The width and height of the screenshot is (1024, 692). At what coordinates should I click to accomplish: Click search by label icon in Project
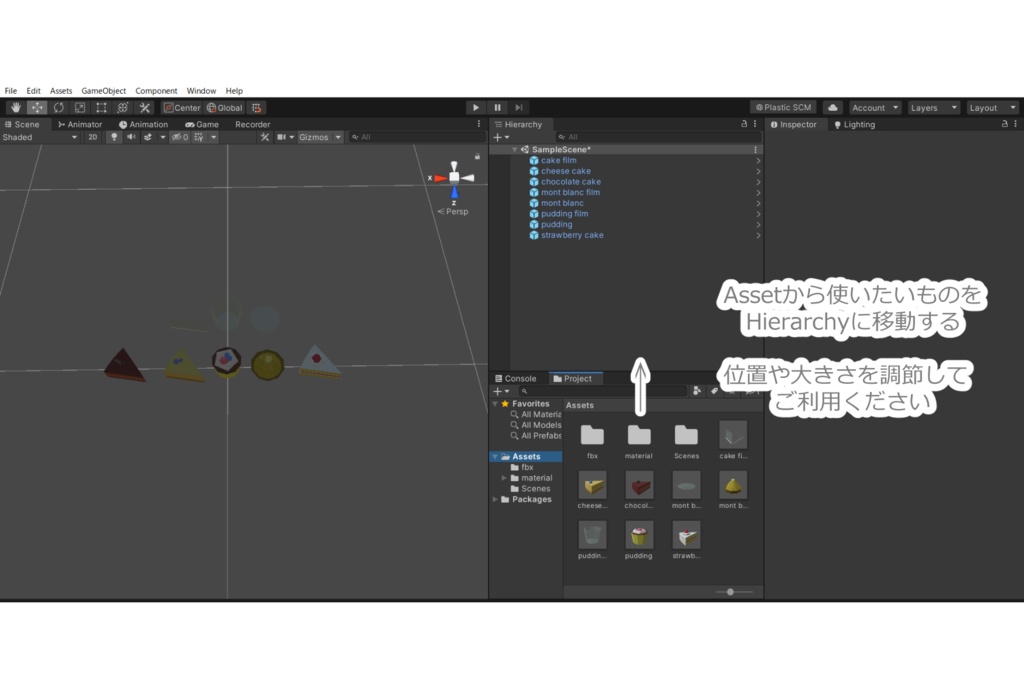tap(714, 390)
